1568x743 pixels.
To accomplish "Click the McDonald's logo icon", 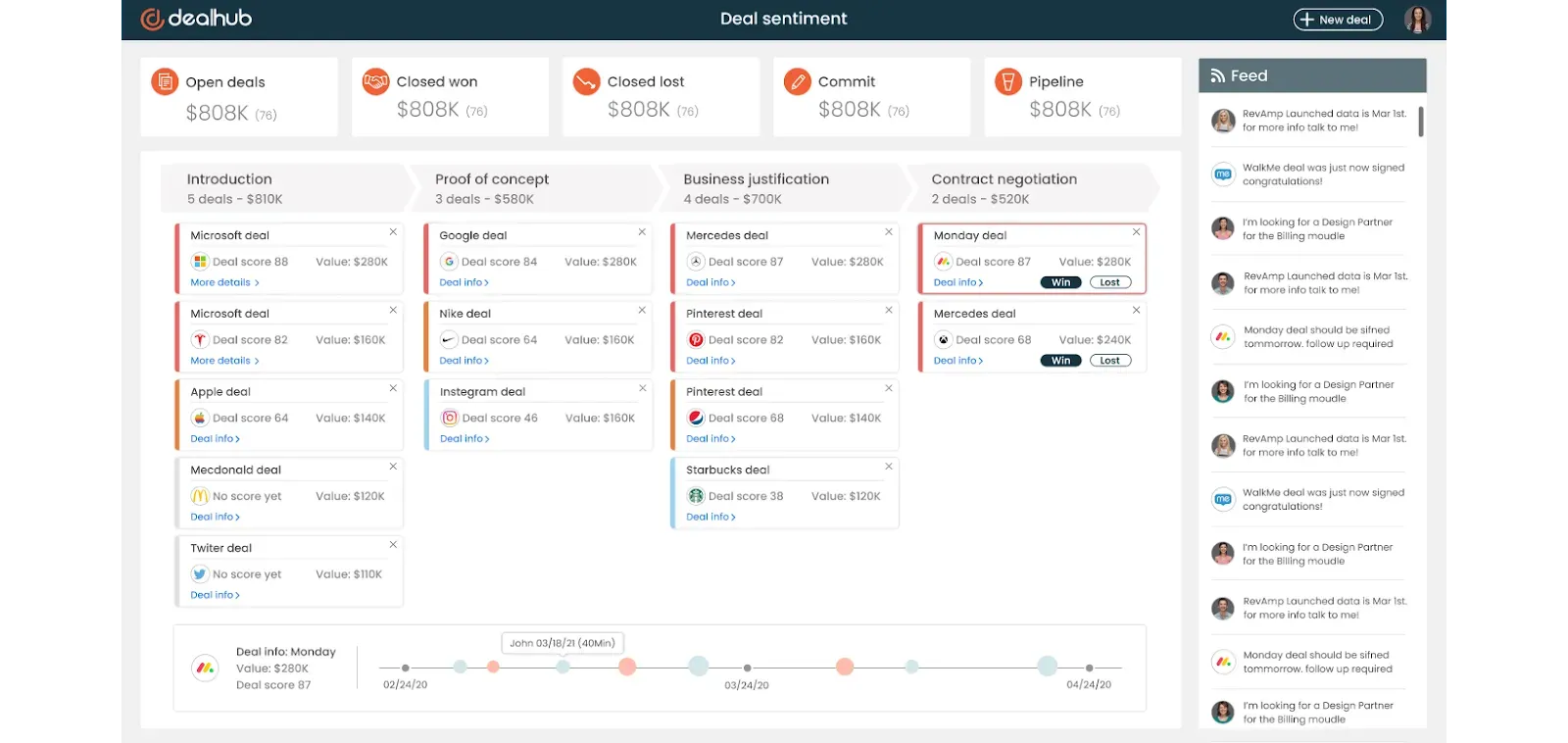I will point(200,496).
